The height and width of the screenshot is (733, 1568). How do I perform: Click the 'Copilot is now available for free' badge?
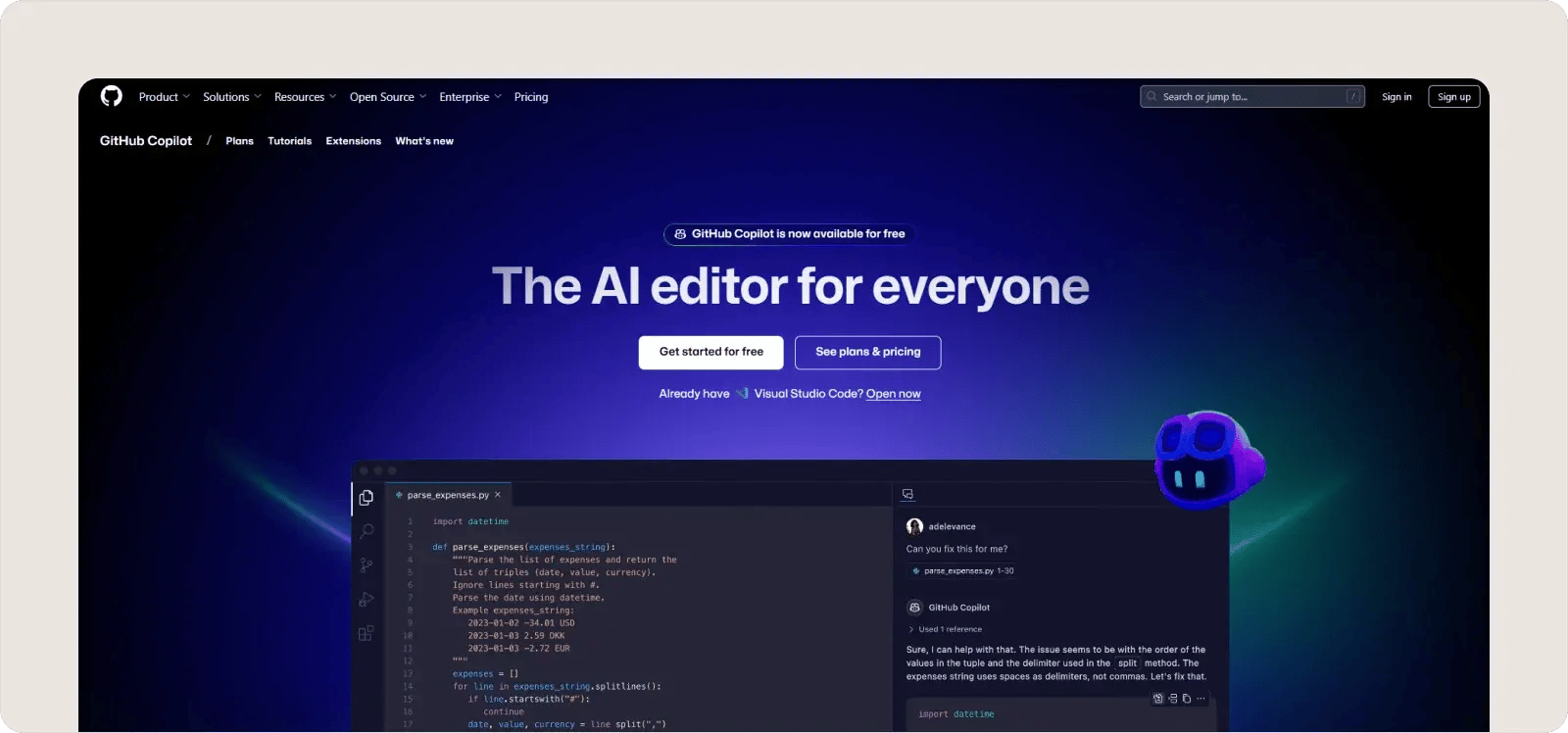pyautogui.click(x=790, y=234)
